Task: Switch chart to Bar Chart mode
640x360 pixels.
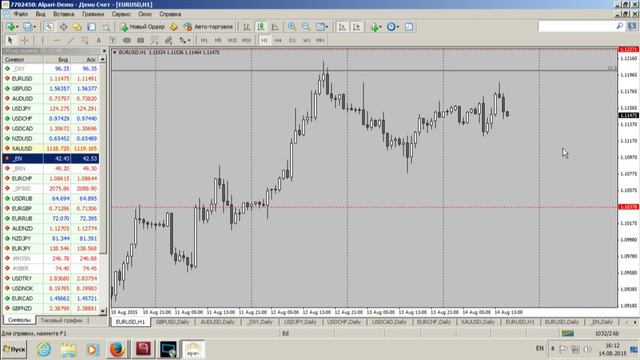Action: [247, 27]
